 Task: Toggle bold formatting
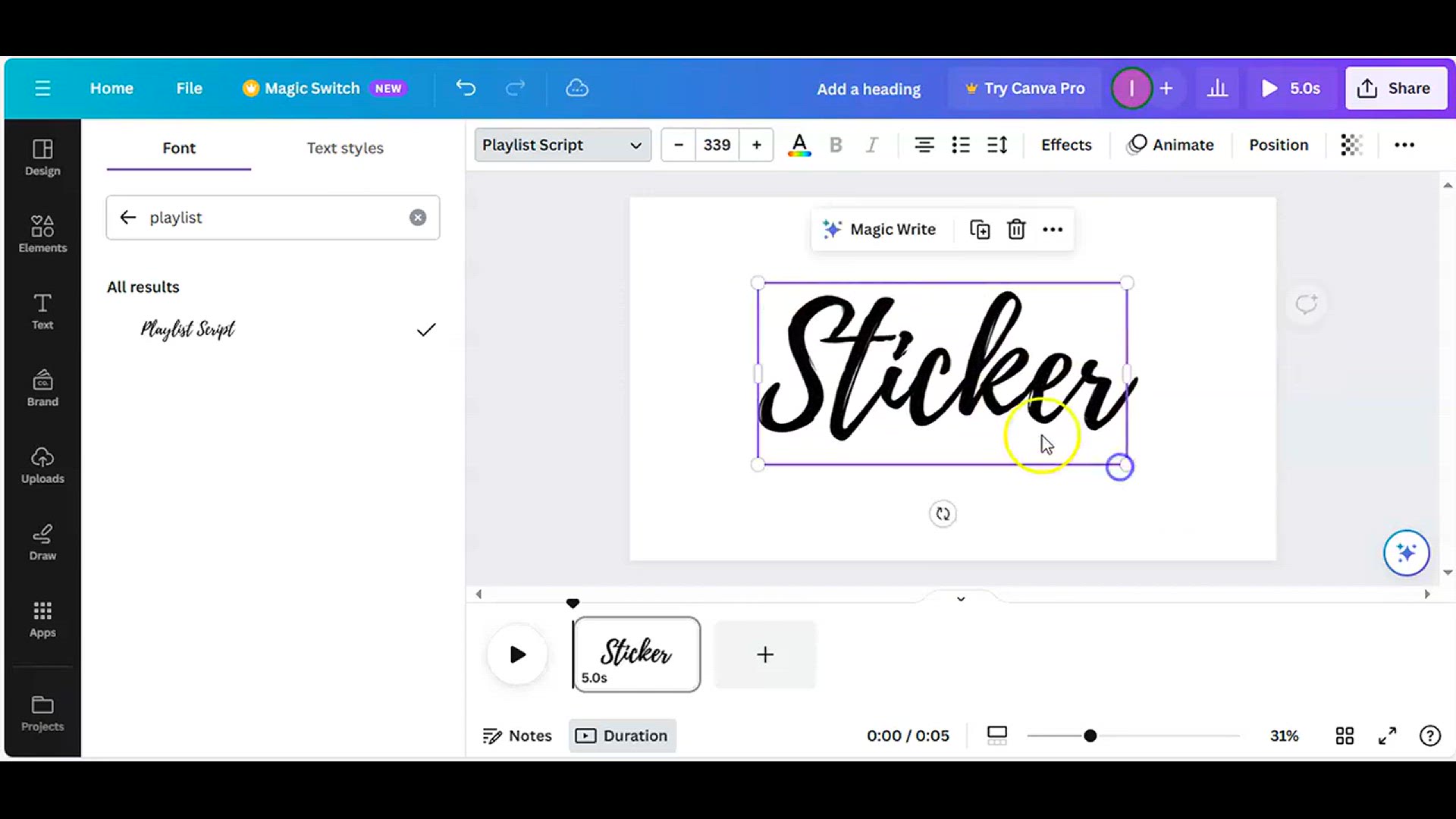(836, 145)
